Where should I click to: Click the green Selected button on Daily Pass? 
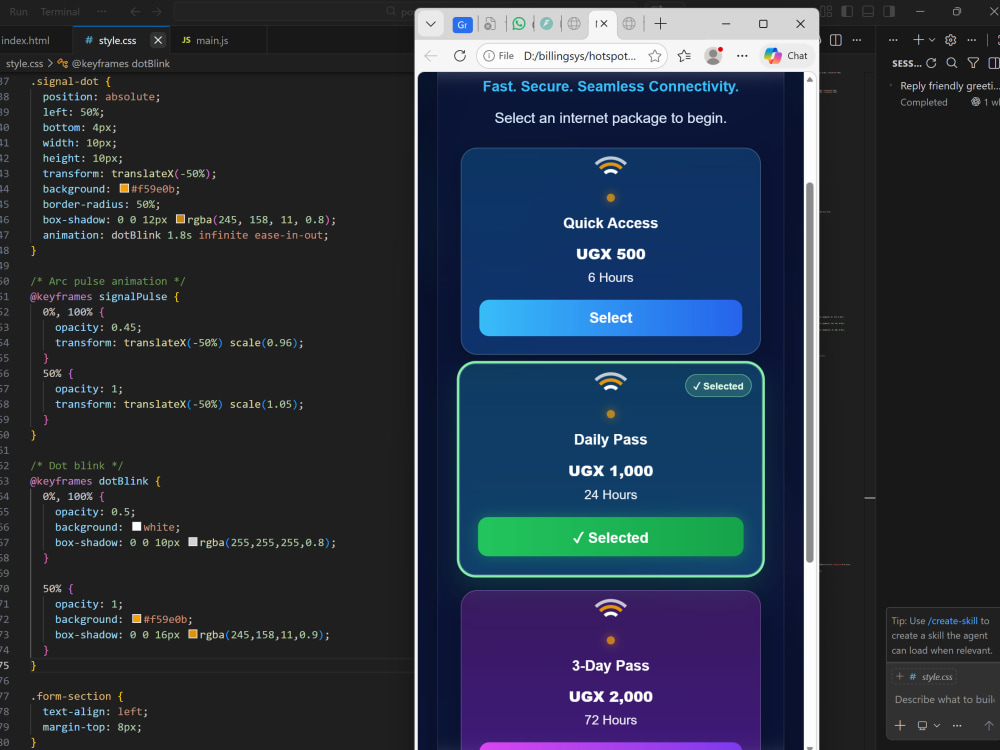click(610, 537)
